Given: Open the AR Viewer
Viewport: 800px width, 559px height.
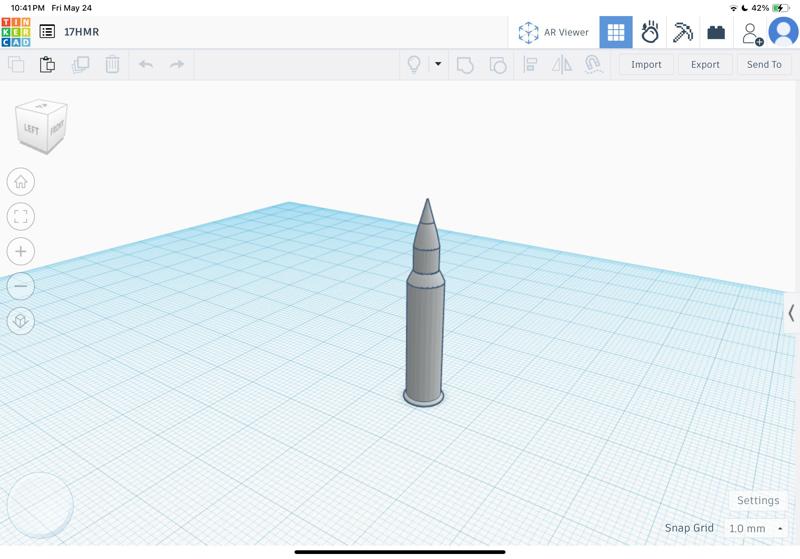Looking at the screenshot, I should (x=554, y=32).
